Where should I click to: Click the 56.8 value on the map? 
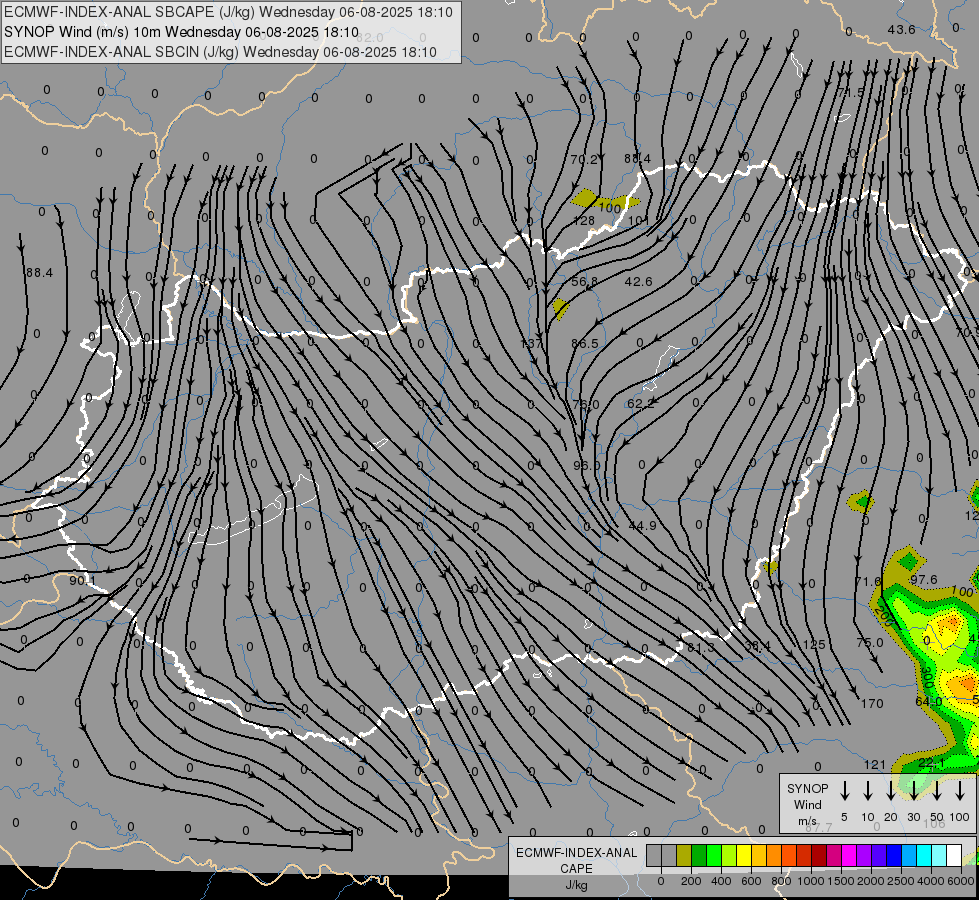(x=584, y=282)
